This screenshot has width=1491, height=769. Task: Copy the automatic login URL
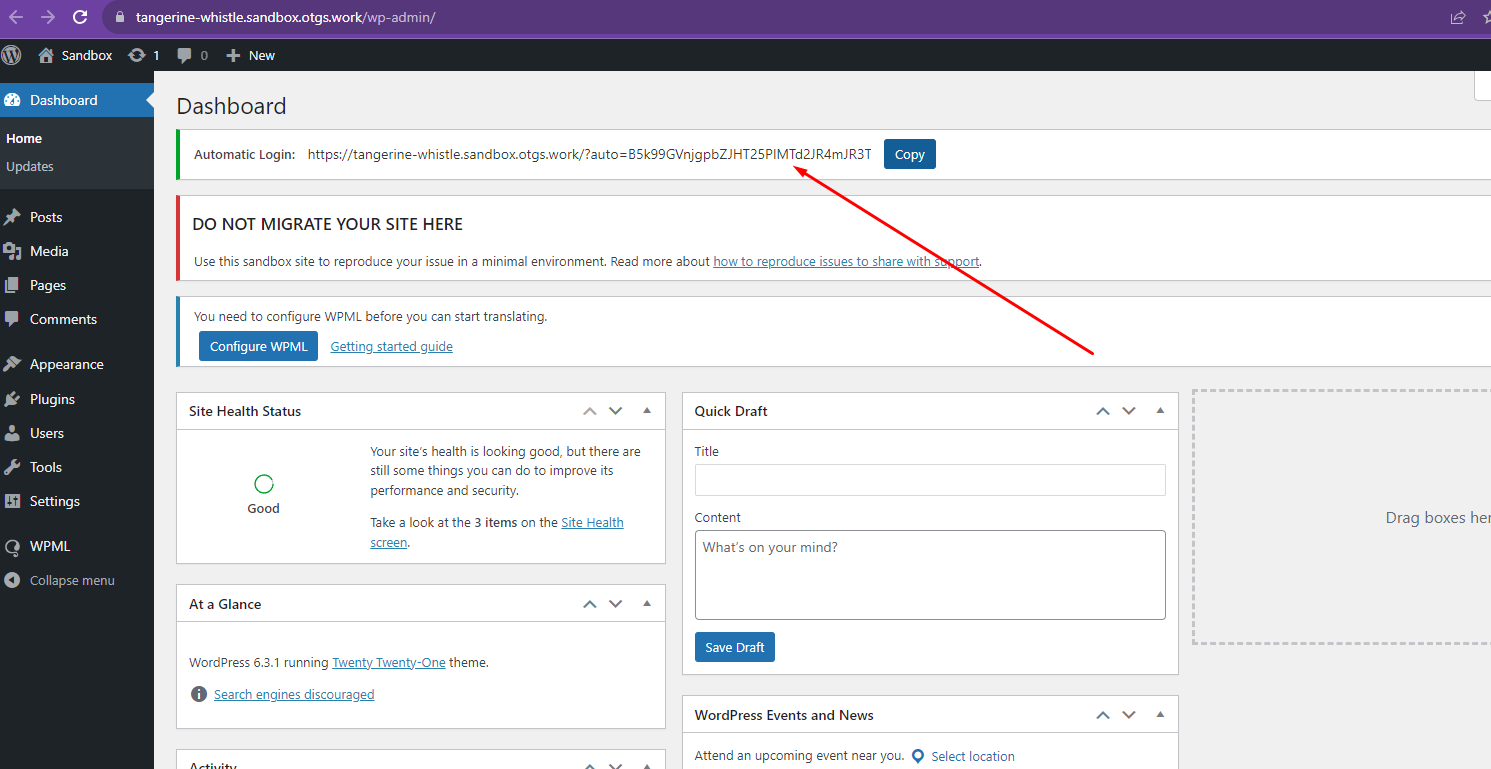coord(909,154)
